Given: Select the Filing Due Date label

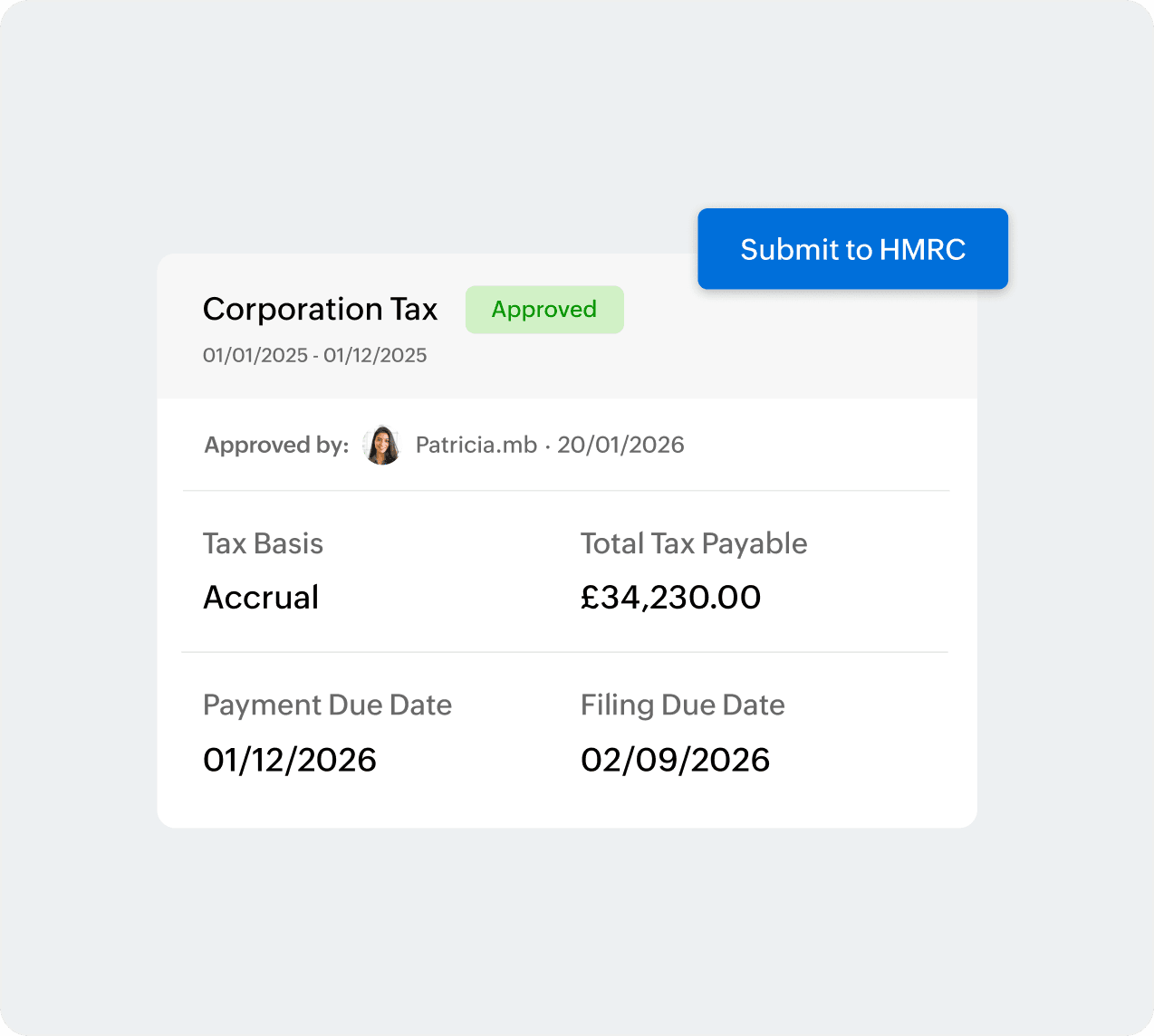Looking at the screenshot, I should [x=682, y=705].
